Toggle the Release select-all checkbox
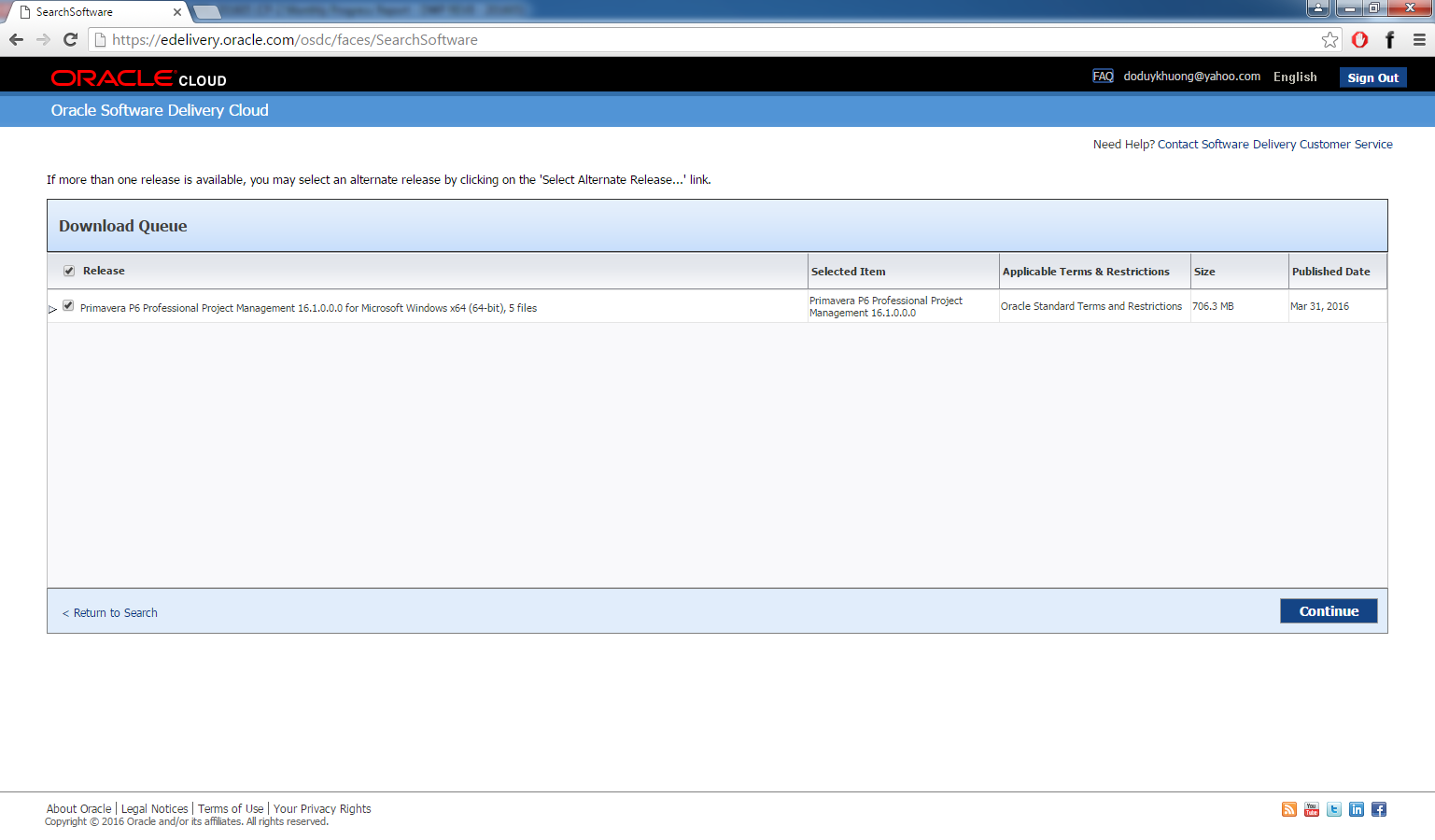1435x840 pixels. tap(69, 271)
